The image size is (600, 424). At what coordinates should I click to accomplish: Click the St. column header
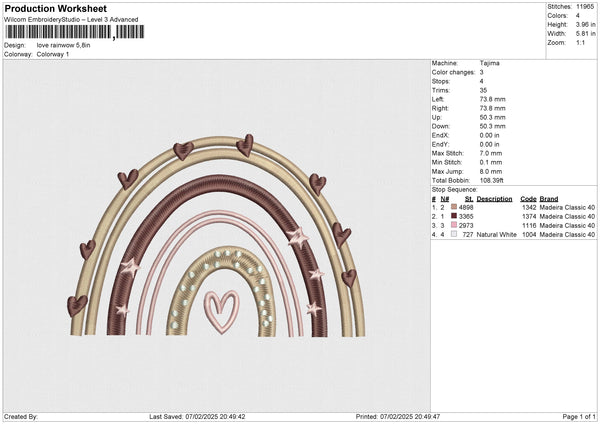coord(468,198)
